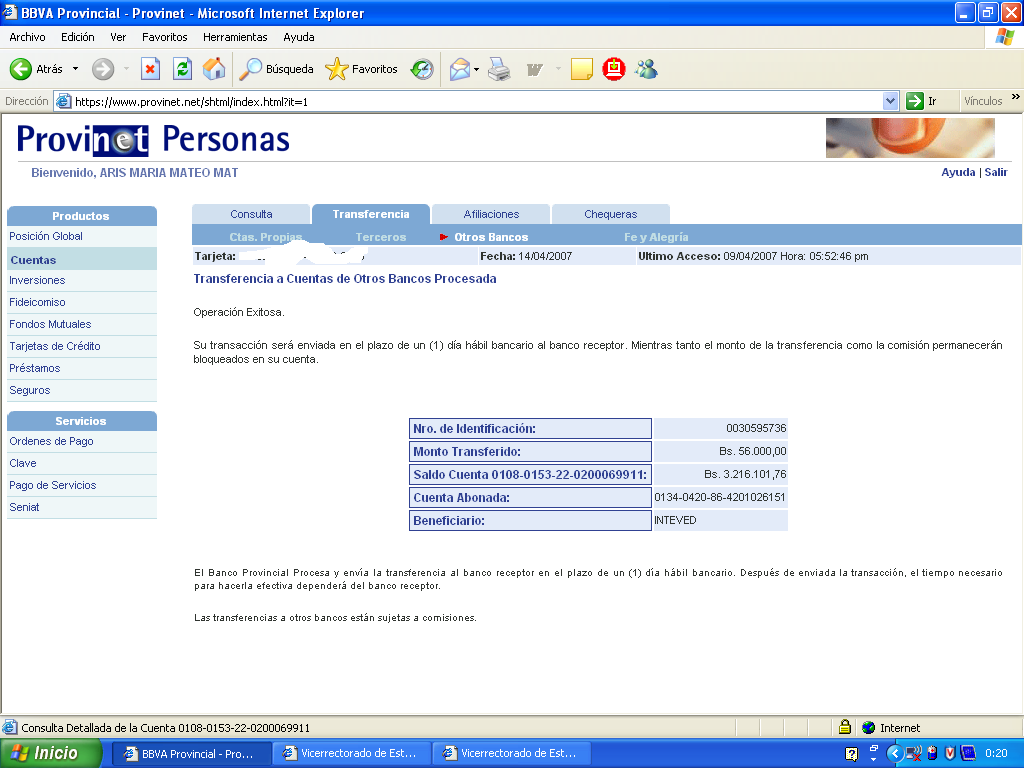Open Back button history dropdown arrow

tap(76, 69)
